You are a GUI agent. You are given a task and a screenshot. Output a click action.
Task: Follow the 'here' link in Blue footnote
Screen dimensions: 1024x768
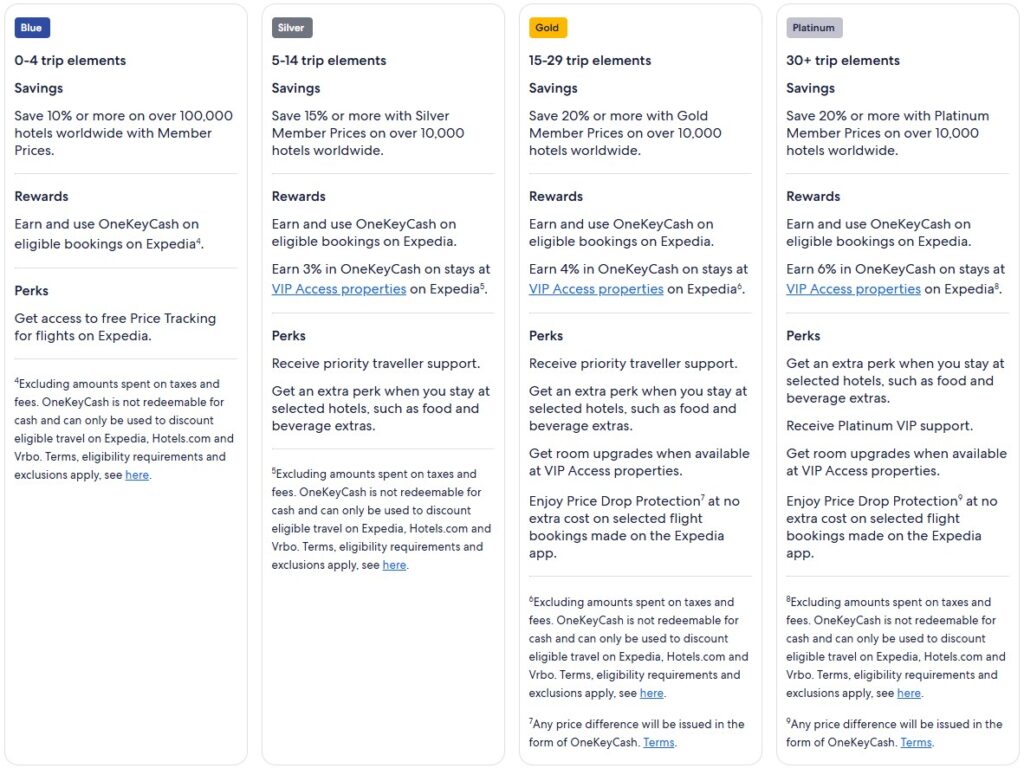point(137,476)
